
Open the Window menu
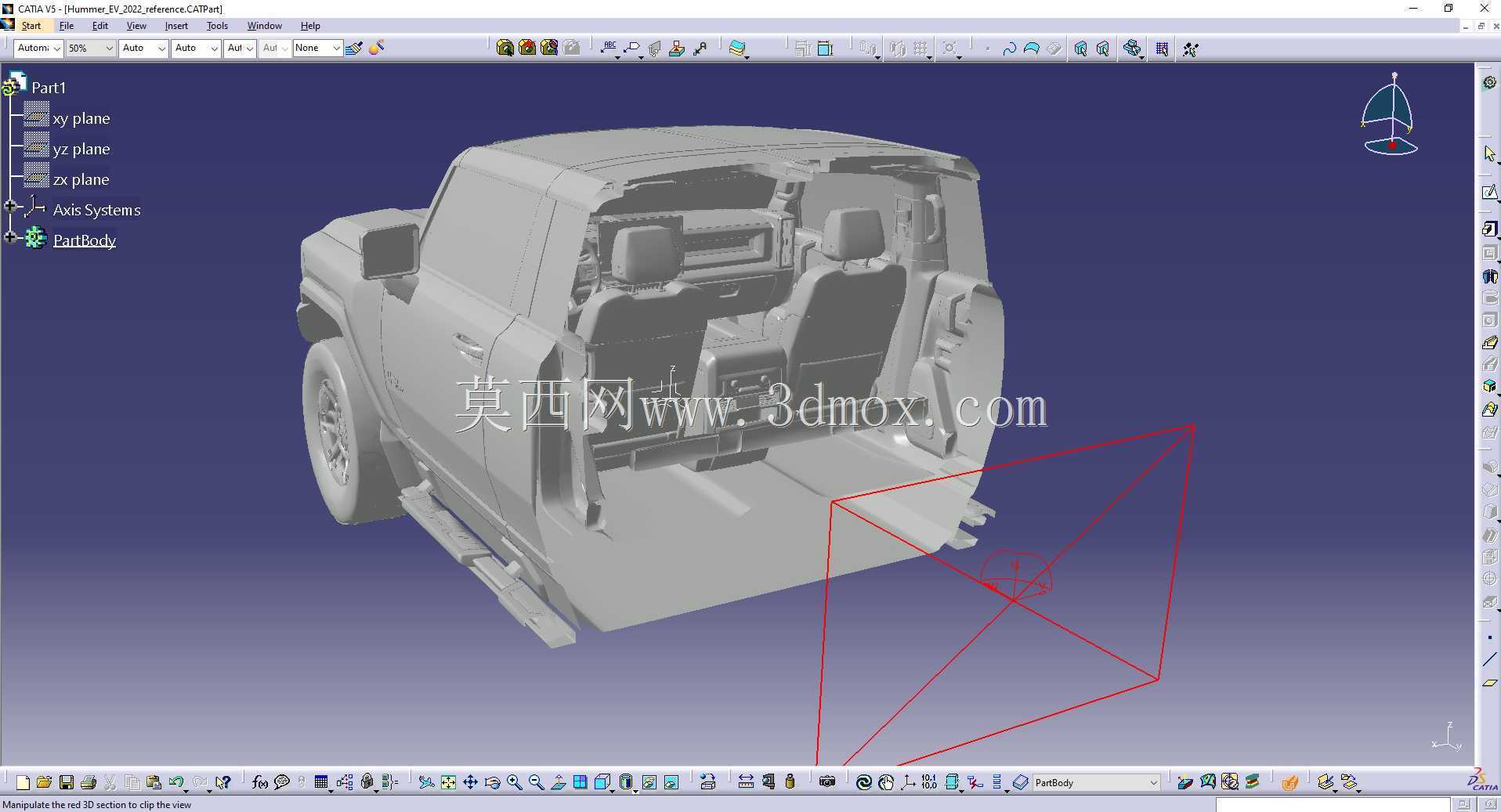[264, 26]
